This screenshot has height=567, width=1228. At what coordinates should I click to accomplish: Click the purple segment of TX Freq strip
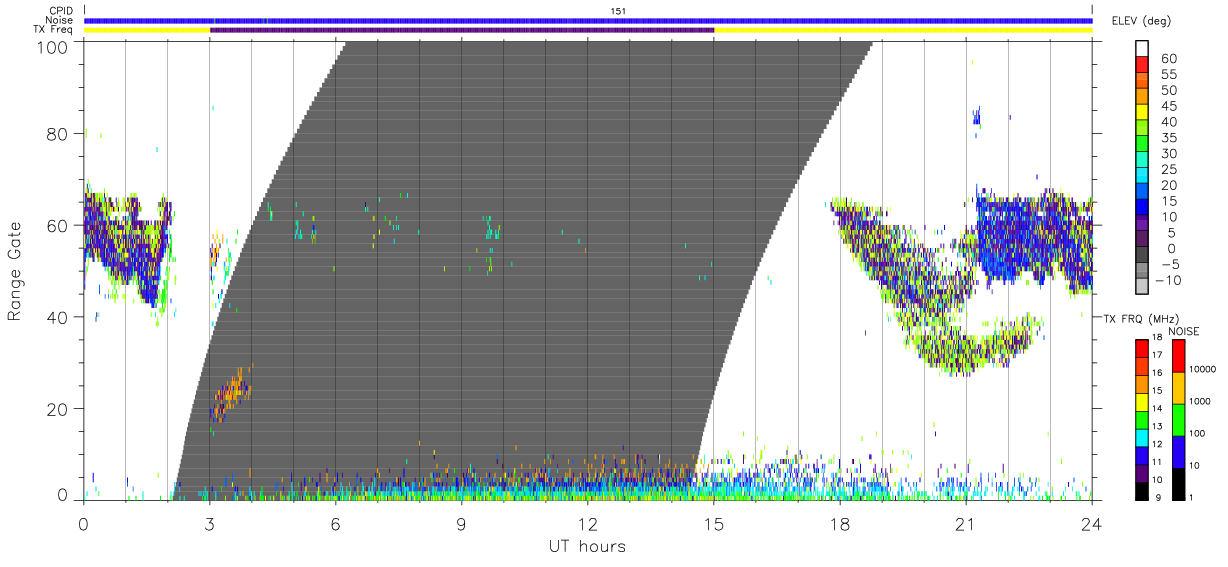[x=462, y=30]
